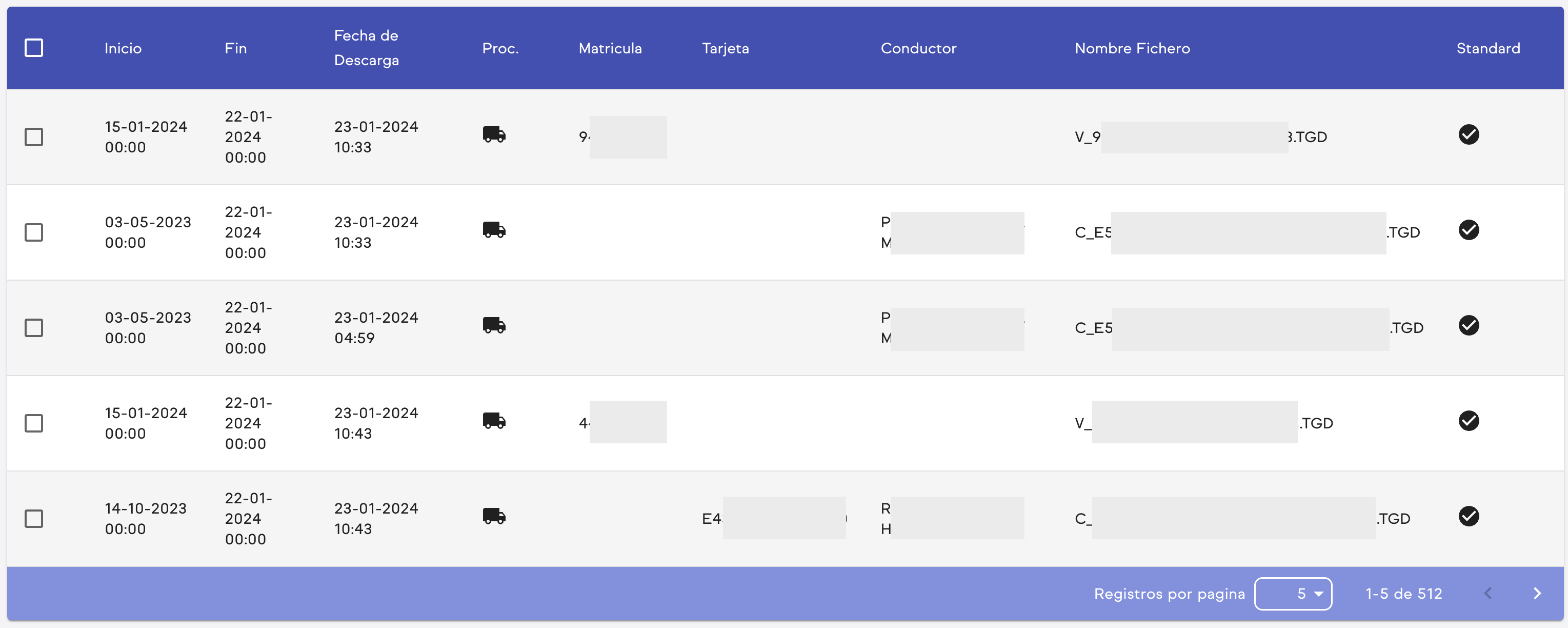Click the truck icon on the 15-01-2024 10:43 row
The width and height of the screenshot is (1568, 628).
pos(494,421)
